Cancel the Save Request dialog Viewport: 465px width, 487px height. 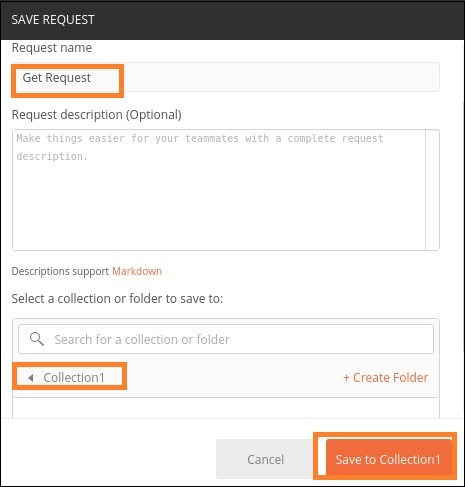coord(265,459)
